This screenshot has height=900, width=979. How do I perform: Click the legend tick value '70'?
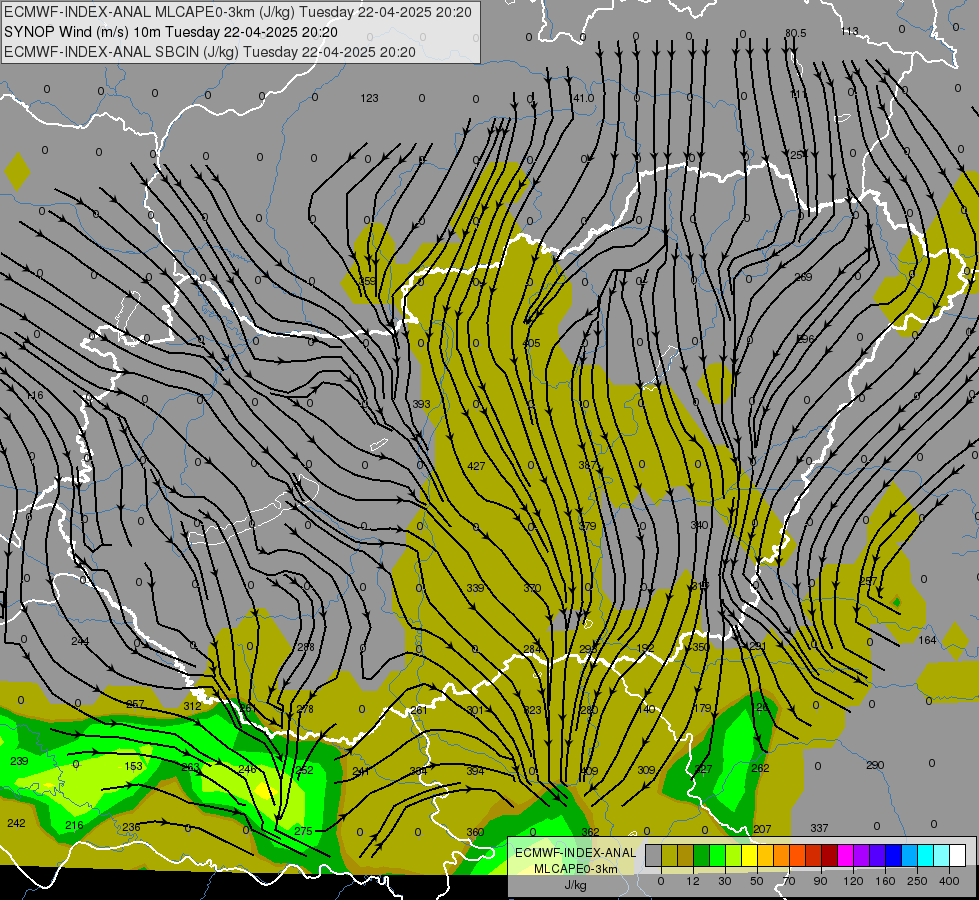[x=789, y=881]
